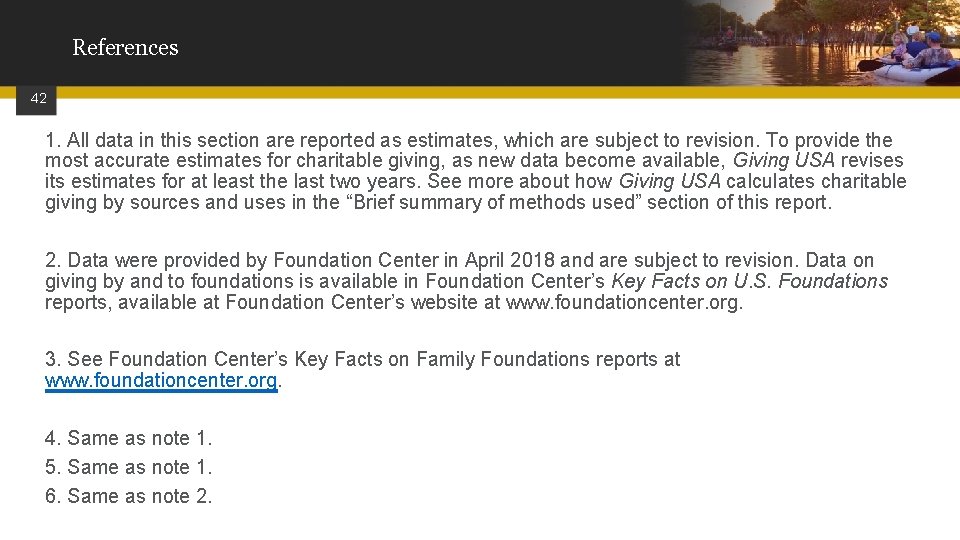Open the underlined www.foundationcenter.org link
The width and height of the screenshot is (960, 540).
[x=160, y=381]
